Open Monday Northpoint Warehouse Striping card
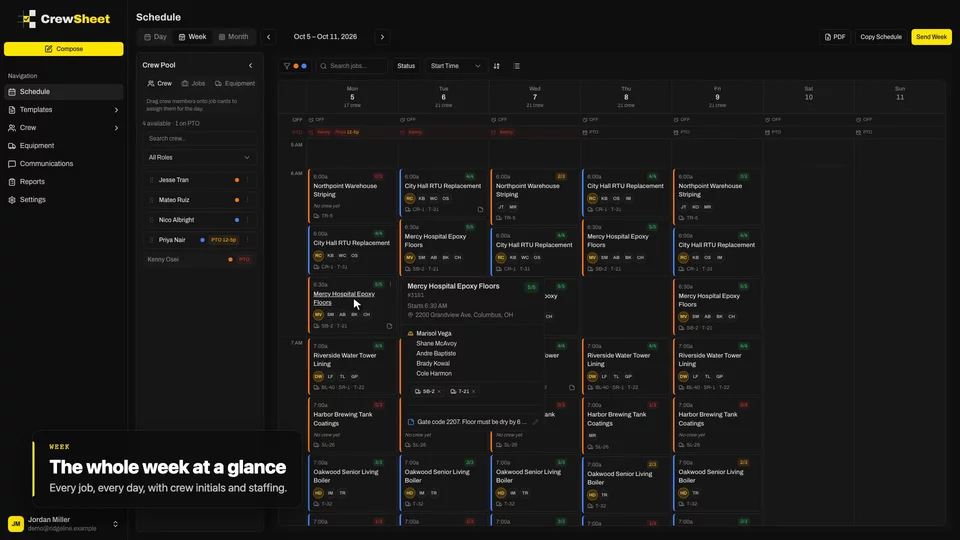The height and width of the screenshot is (540, 960). click(x=351, y=195)
